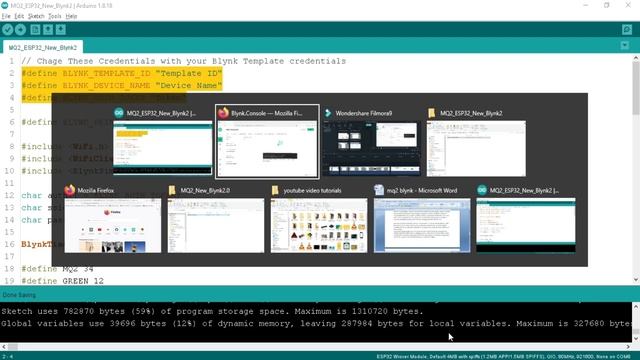Click the line 1 Chage These Credentials comment

(x=184, y=61)
